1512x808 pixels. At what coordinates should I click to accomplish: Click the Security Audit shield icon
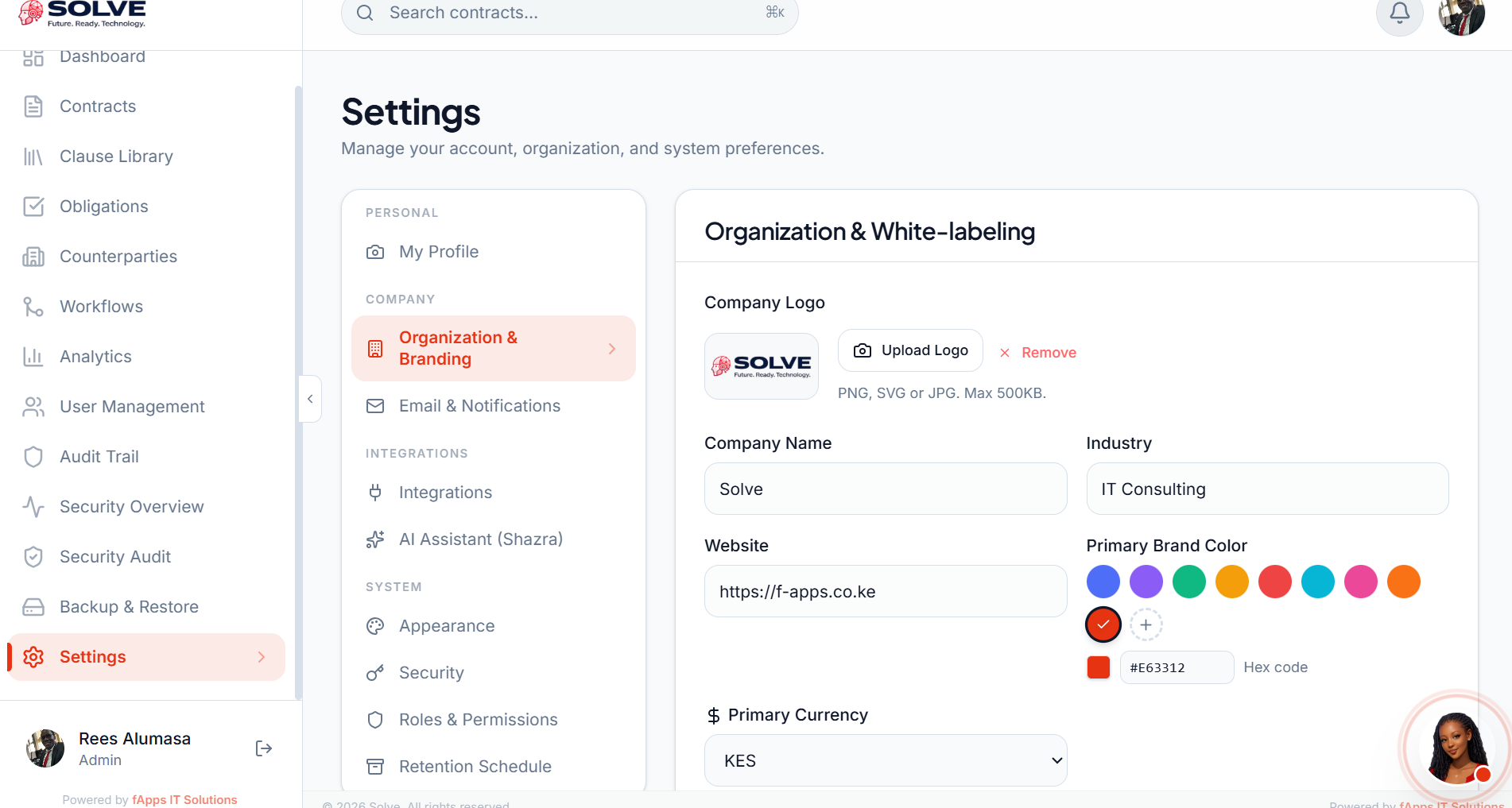(x=33, y=557)
